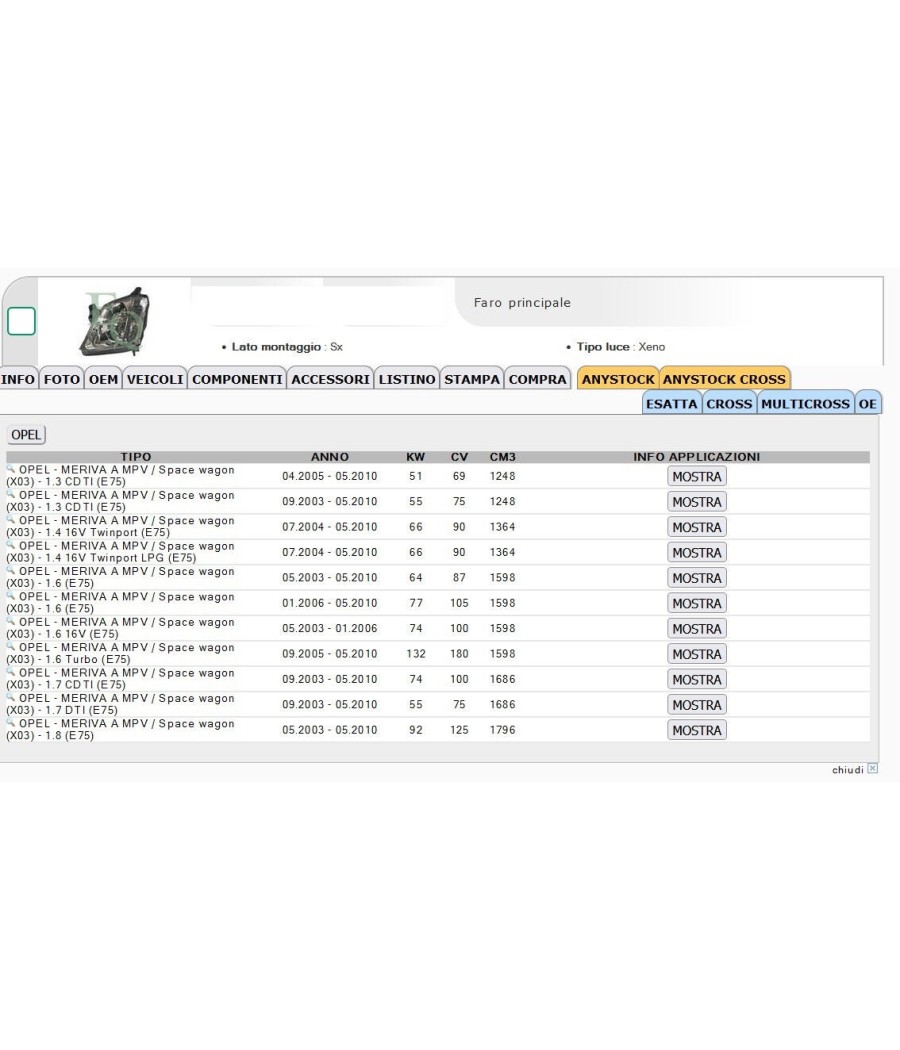The image size is (900, 1050).
Task: Click MOSTRA for 1.7 CDTI row
Action: point(697,680)
